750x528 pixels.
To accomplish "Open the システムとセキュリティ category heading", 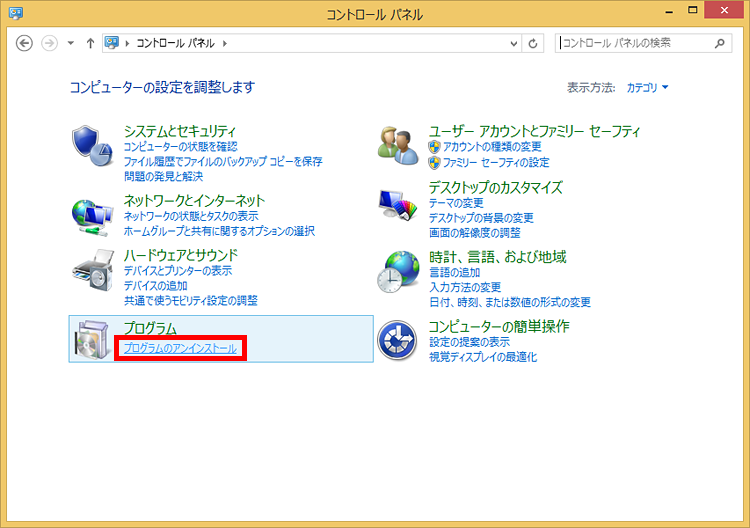I will [180, 131].
